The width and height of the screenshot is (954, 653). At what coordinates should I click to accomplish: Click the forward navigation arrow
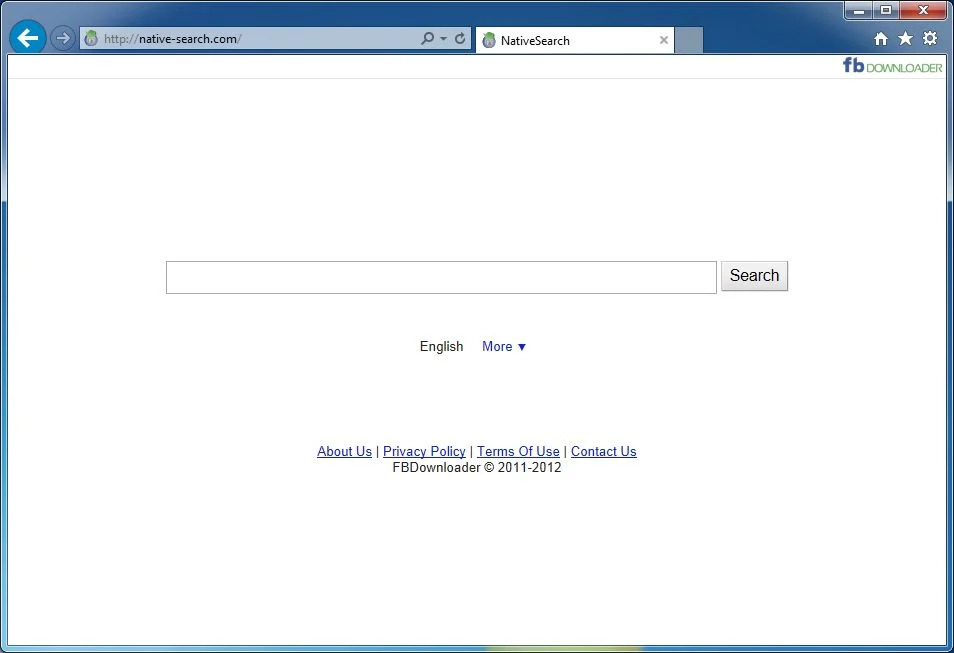62,38
